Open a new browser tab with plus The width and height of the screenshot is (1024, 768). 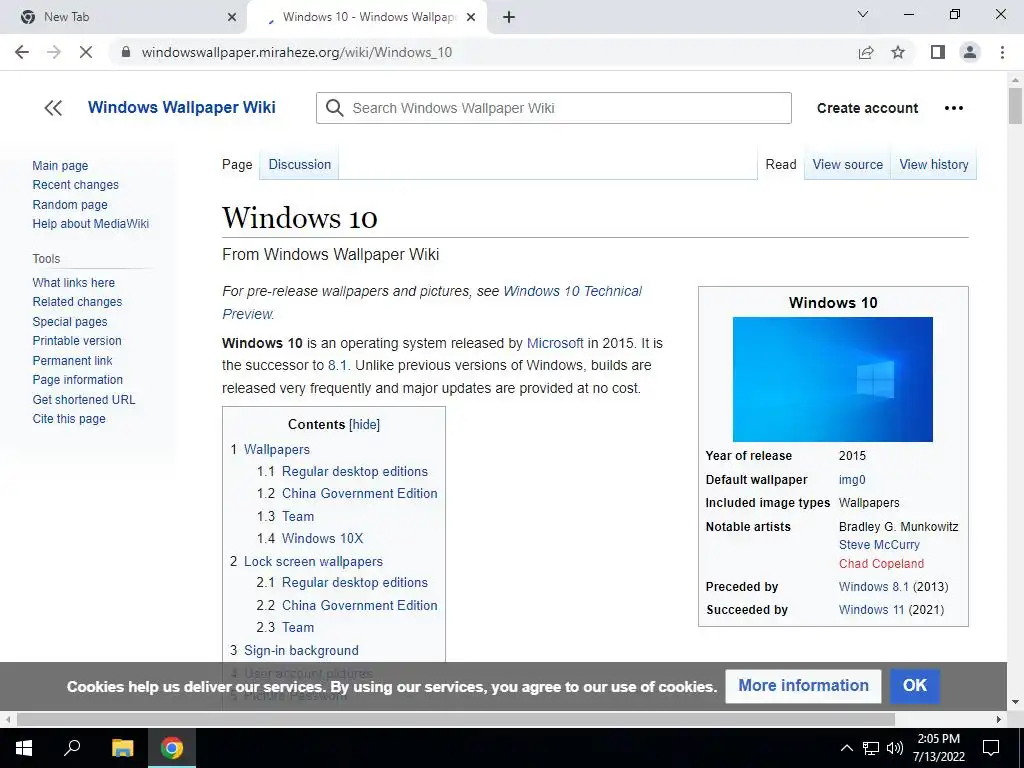coord(509,17)
